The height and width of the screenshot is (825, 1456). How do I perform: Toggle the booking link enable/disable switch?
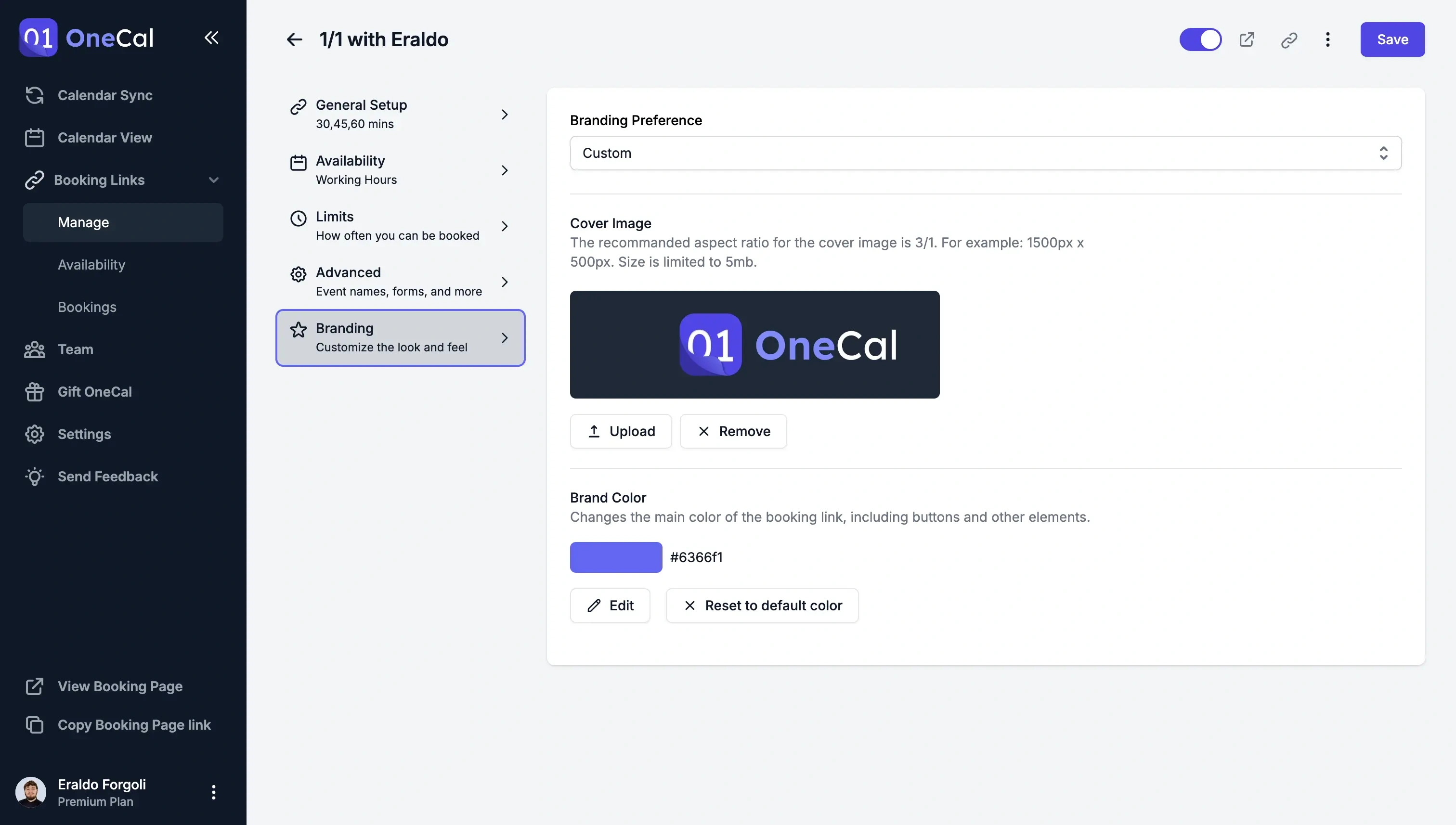(x=1200, y=39)
